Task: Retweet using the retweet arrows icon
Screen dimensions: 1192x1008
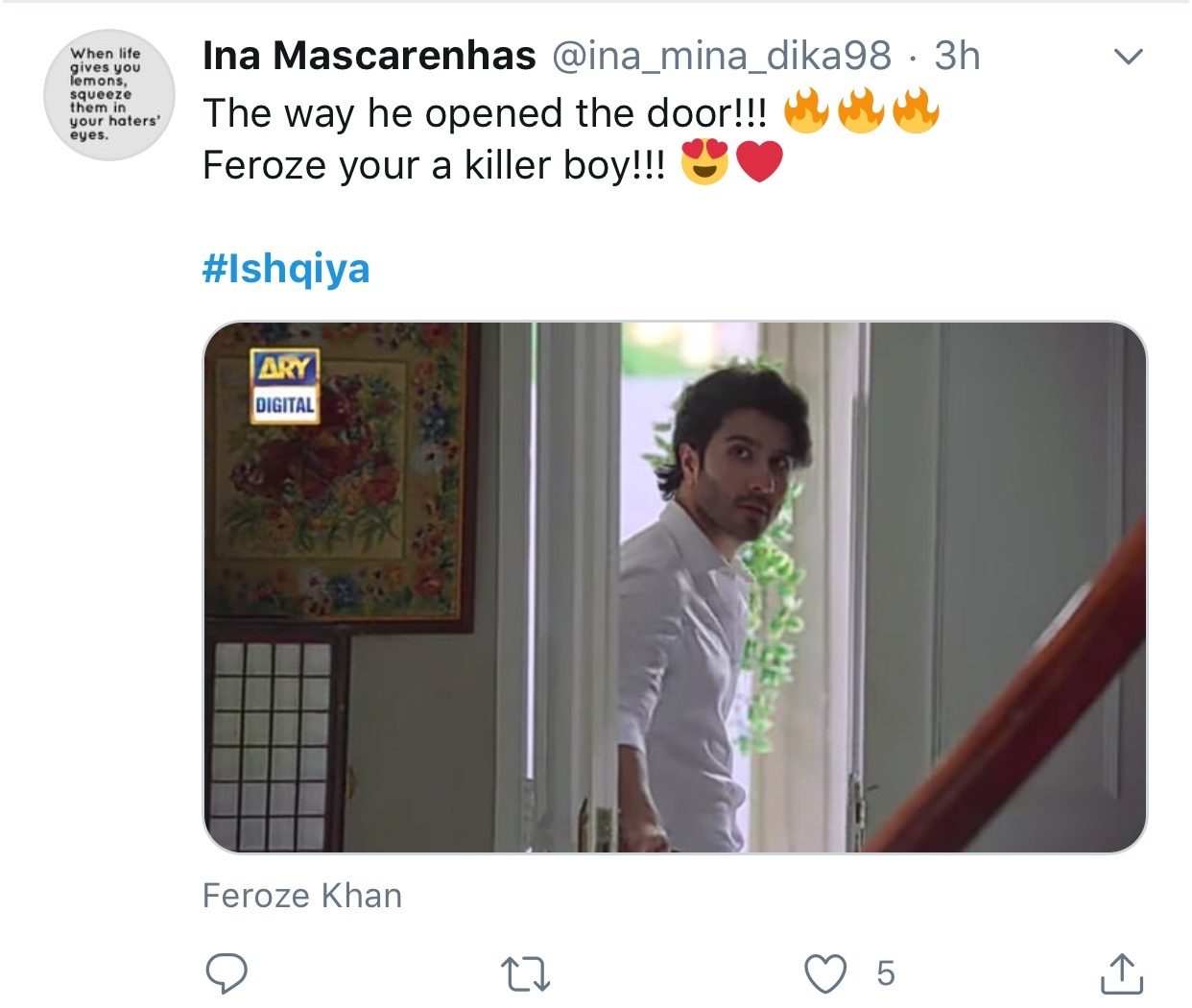Action: [x=527, y=974]
